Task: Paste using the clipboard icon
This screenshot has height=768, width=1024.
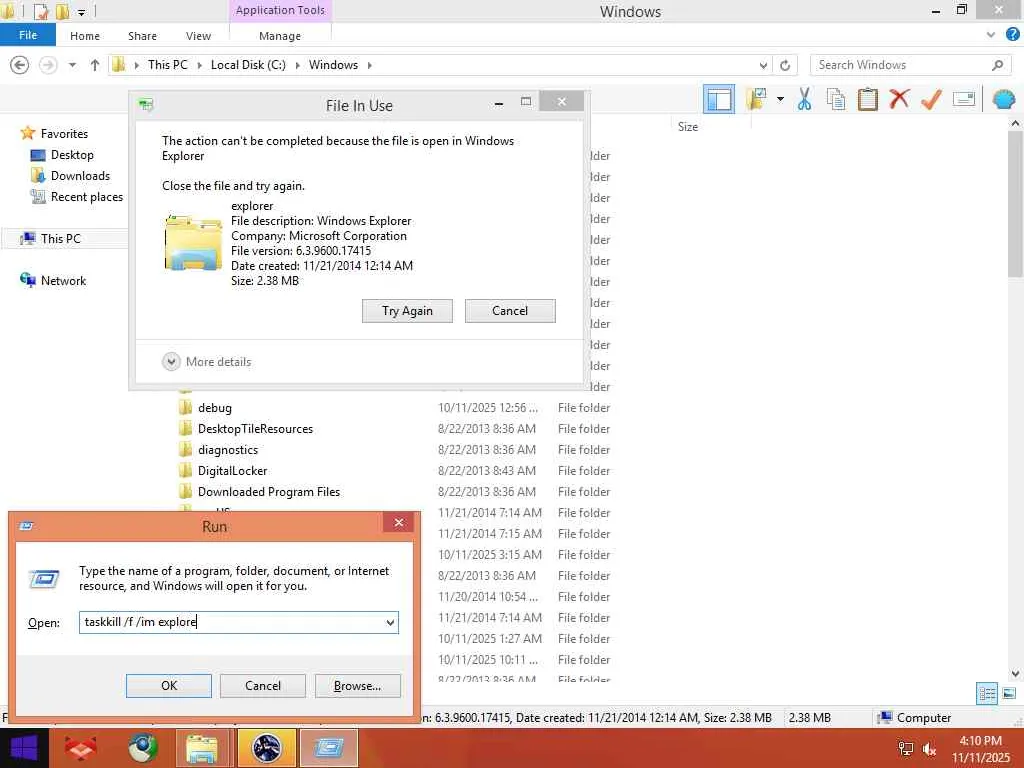Action: (867, 99)
